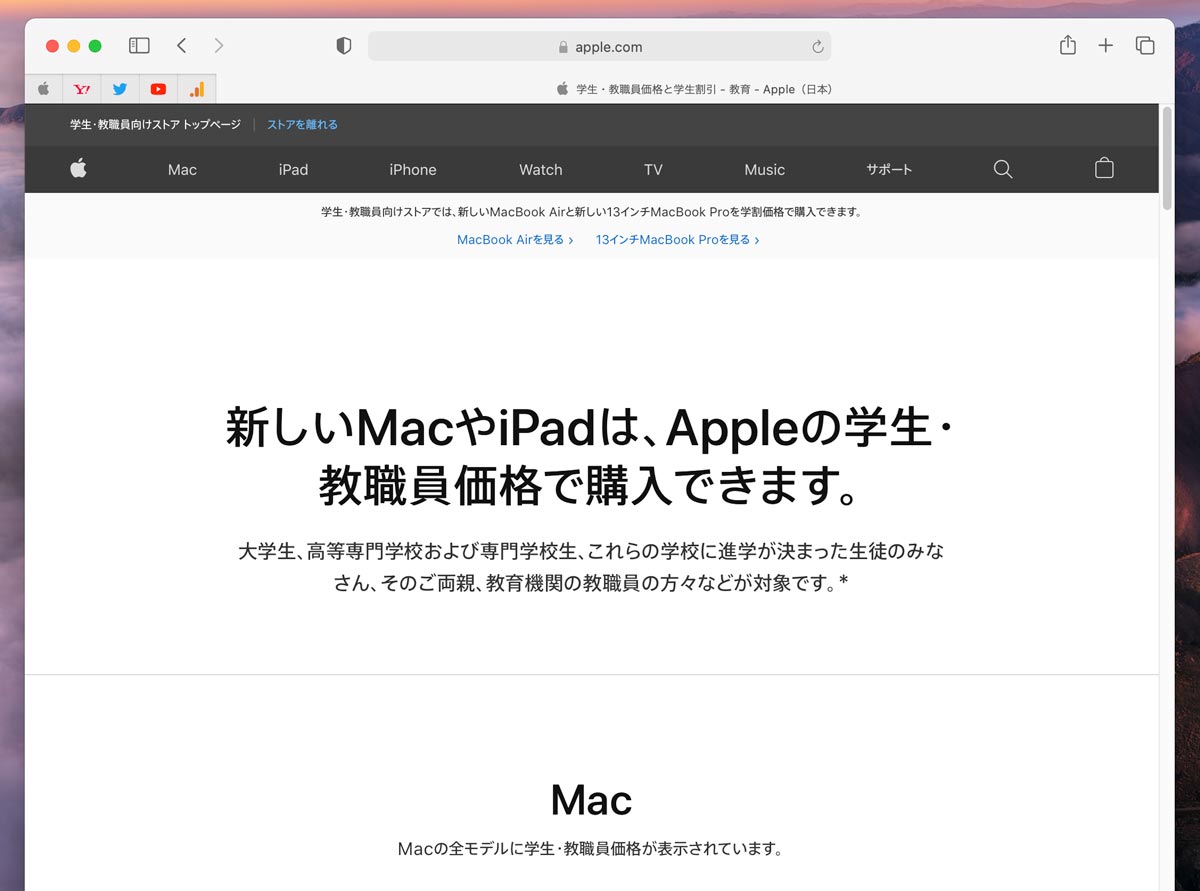
Task: Open site search magnifier icon
Action: 1003,169
